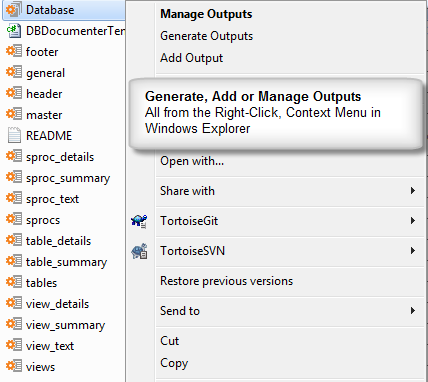Click the sprocs file icon
Screen dimensions: 428x382
(x=14, y=220)
